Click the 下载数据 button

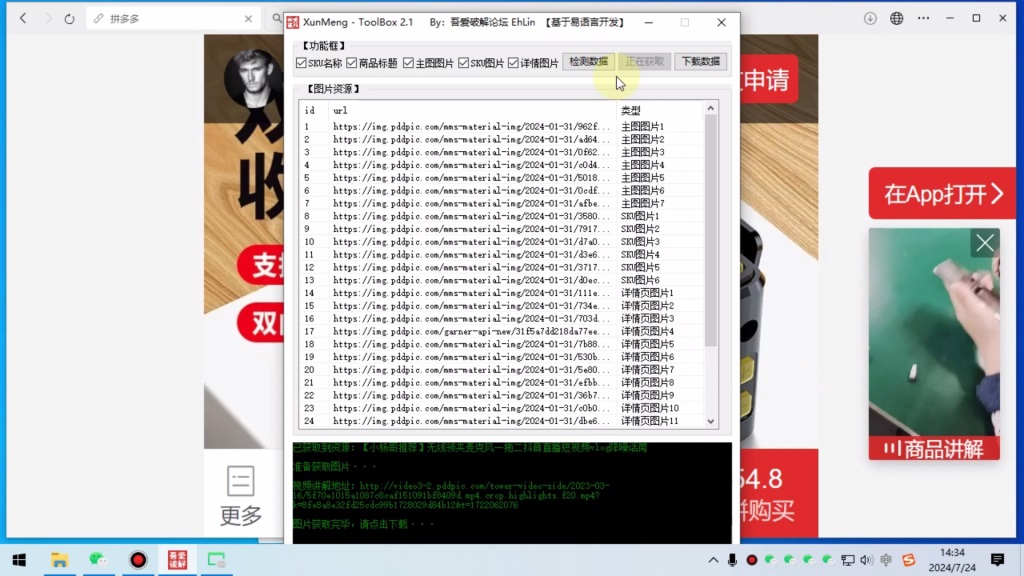[x=701, y=61]
